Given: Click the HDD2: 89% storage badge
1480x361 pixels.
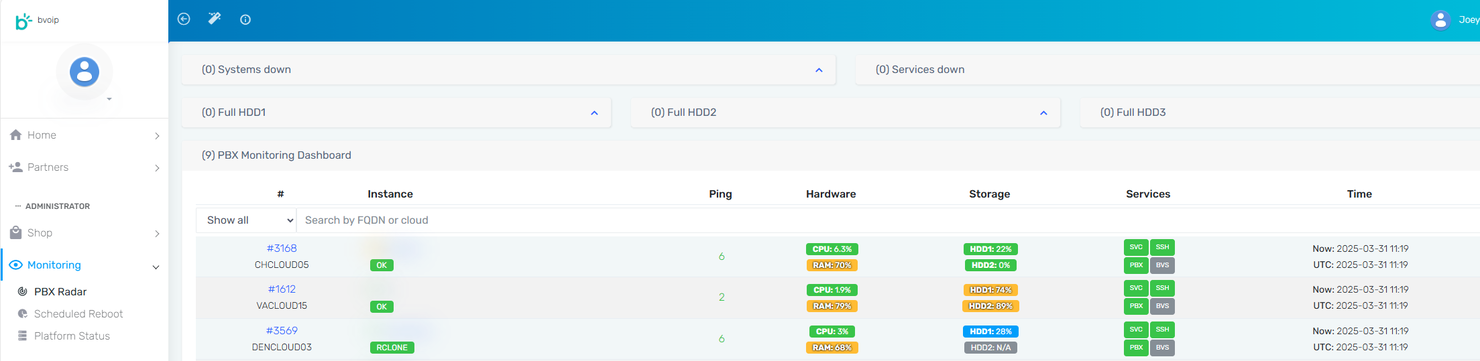Looking at the screenshot, I should [990, 306].
